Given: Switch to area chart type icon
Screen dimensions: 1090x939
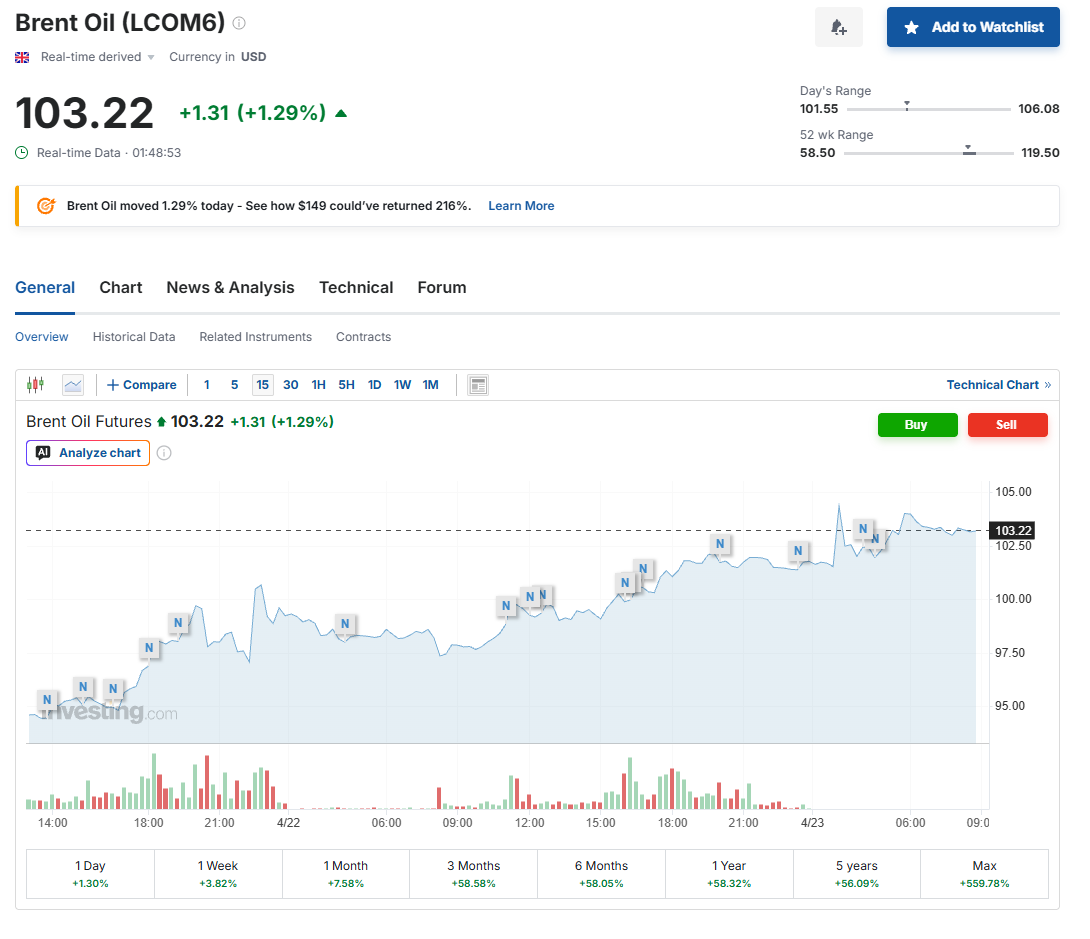Looking at the screenshot, I should (73, 385).
